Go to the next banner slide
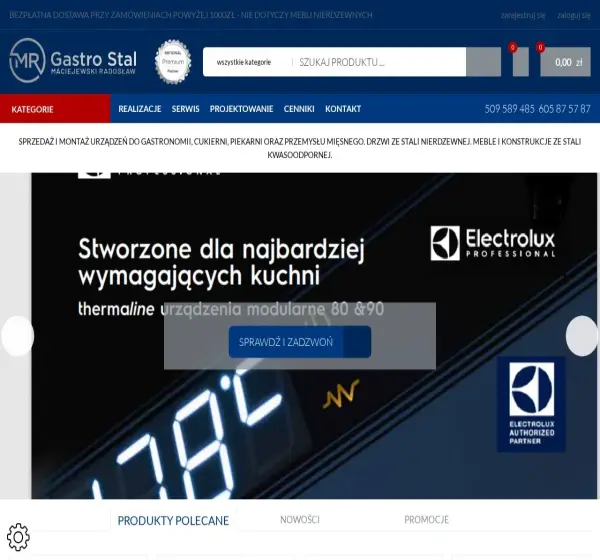The image size is (600, 560). point(582,336)
